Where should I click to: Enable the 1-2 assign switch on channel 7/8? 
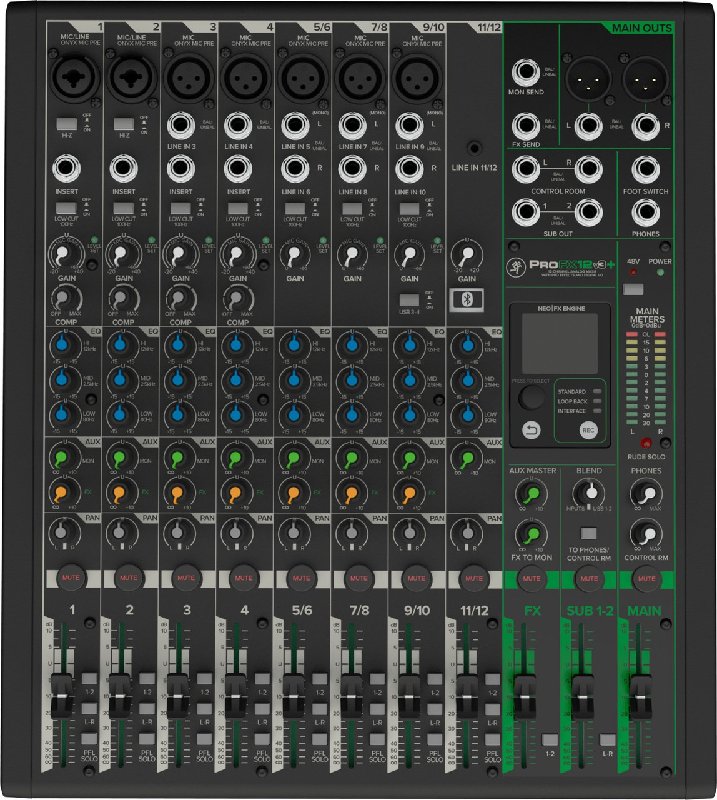377,679
